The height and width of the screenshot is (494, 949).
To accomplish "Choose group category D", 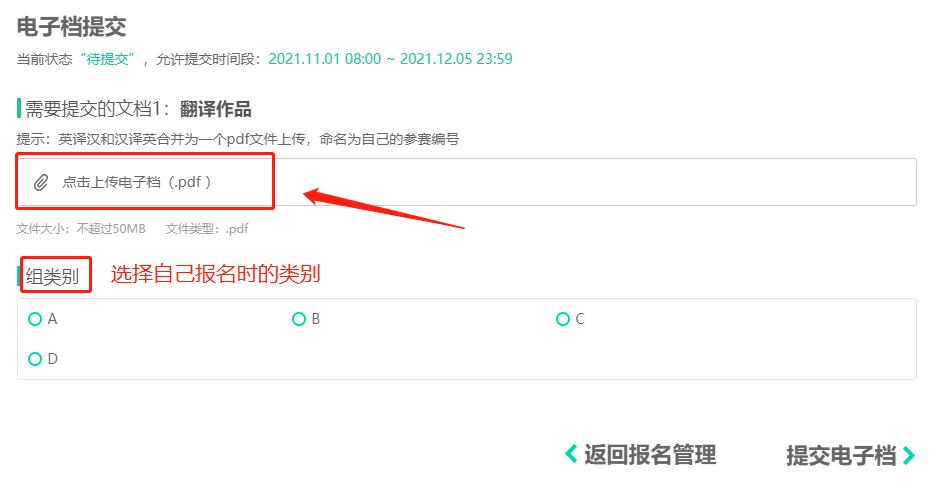I will [x=35, y=359].
